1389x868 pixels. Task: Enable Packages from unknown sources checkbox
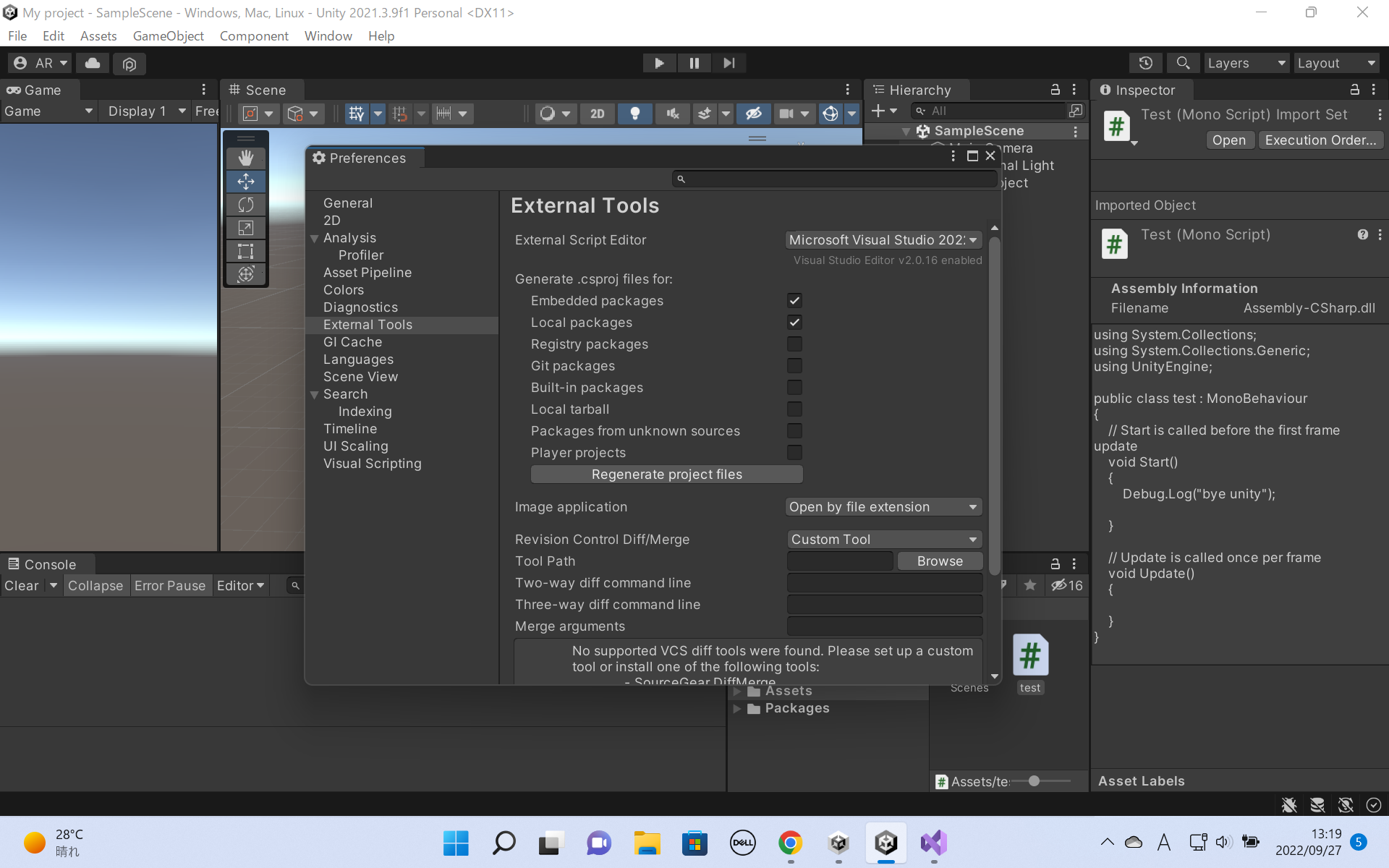[x=794, y=430]
